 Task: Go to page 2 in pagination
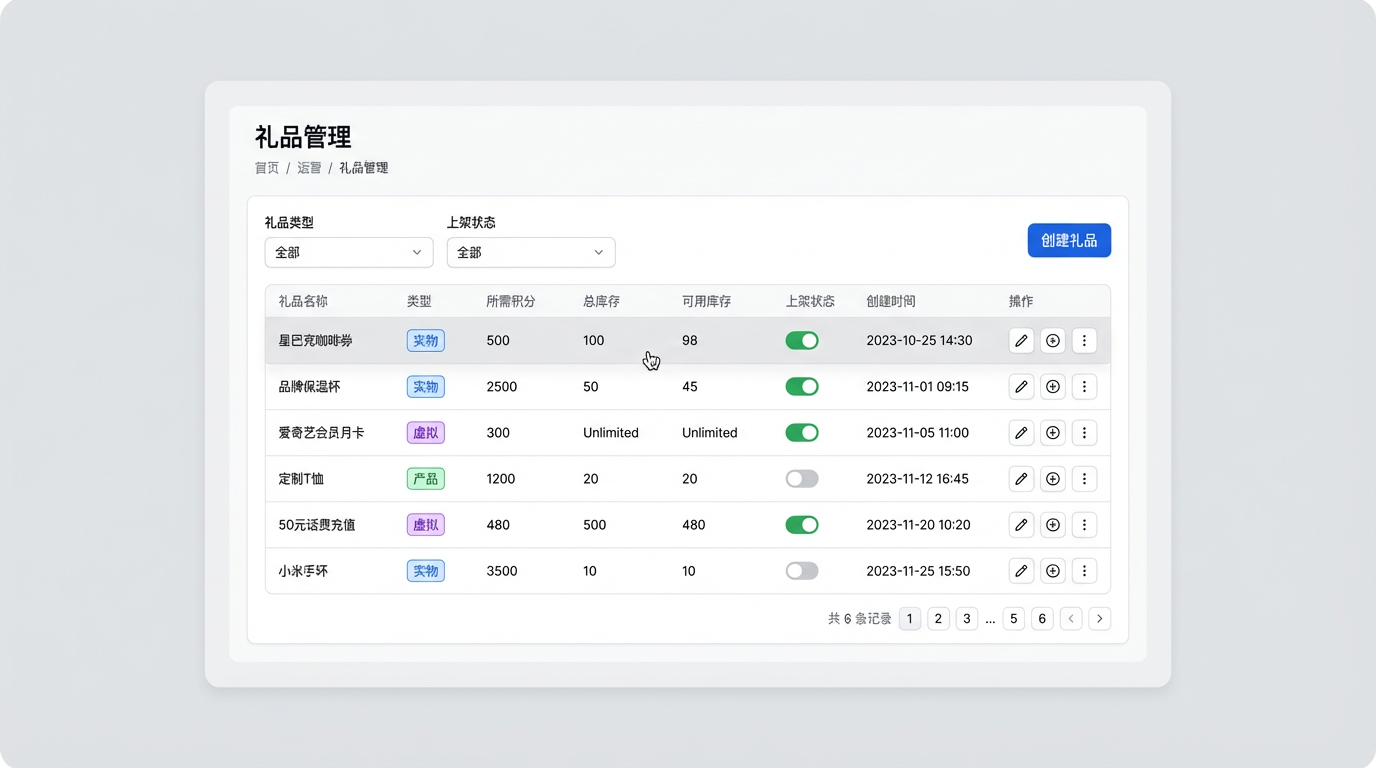938,619
